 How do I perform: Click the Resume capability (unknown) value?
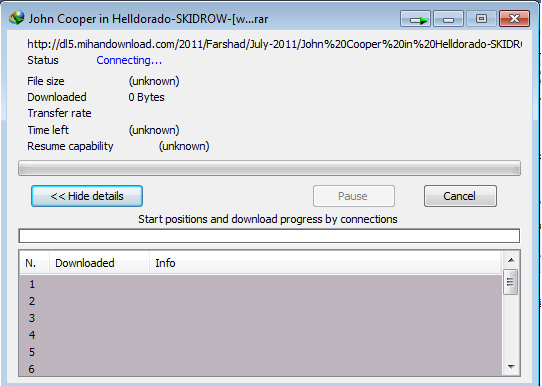[x=184, y=146]
